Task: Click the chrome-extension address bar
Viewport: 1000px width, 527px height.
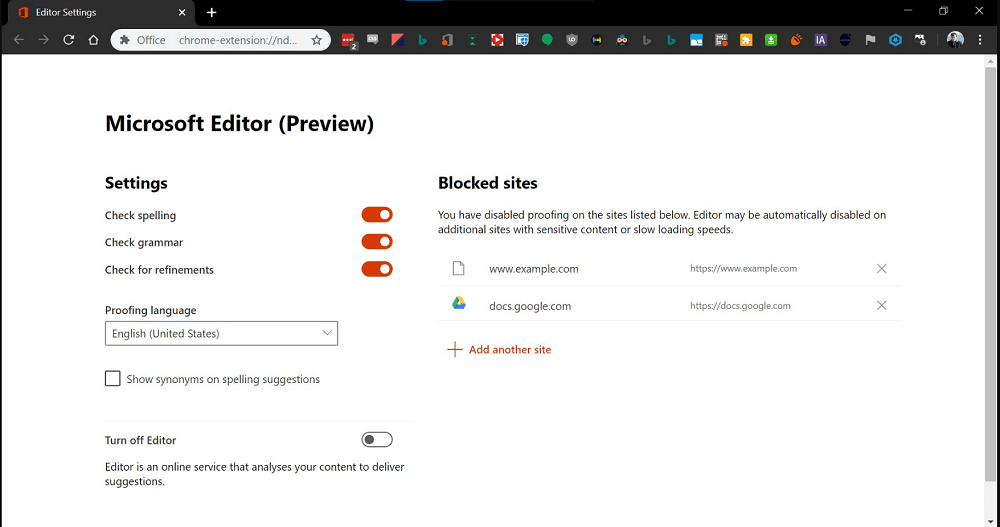Action: click(221, 40)
